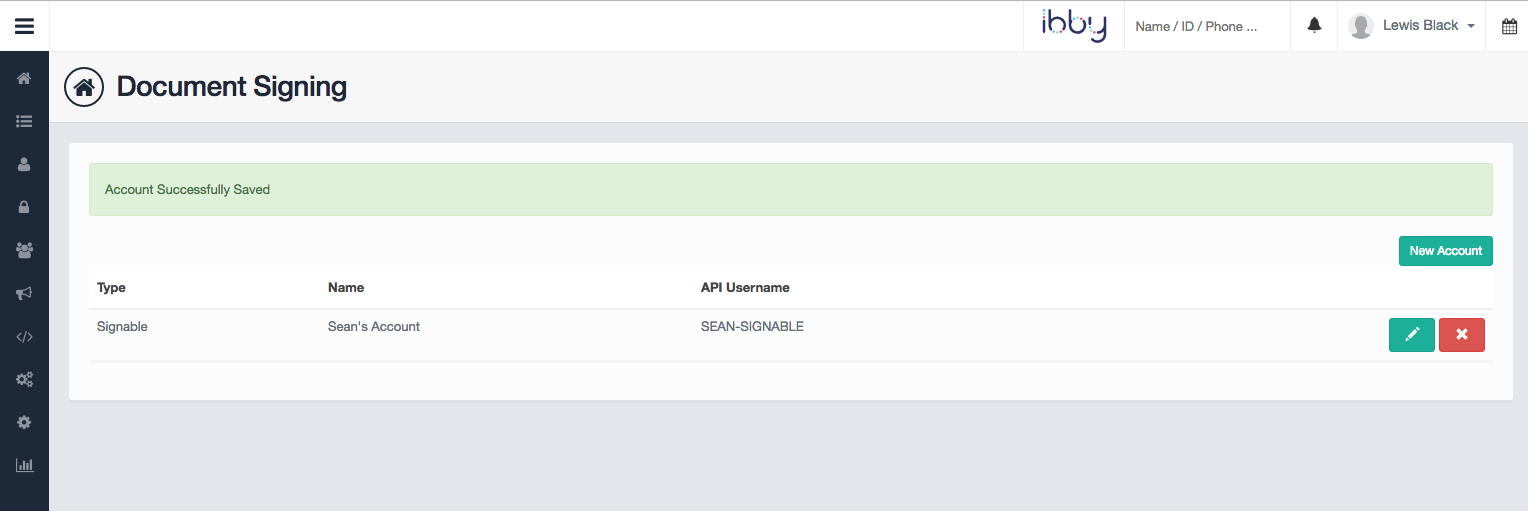Click the padlock icon in sidebar
The height and width of the screenshot is (511, 1528).
click(x=24, y=208)
